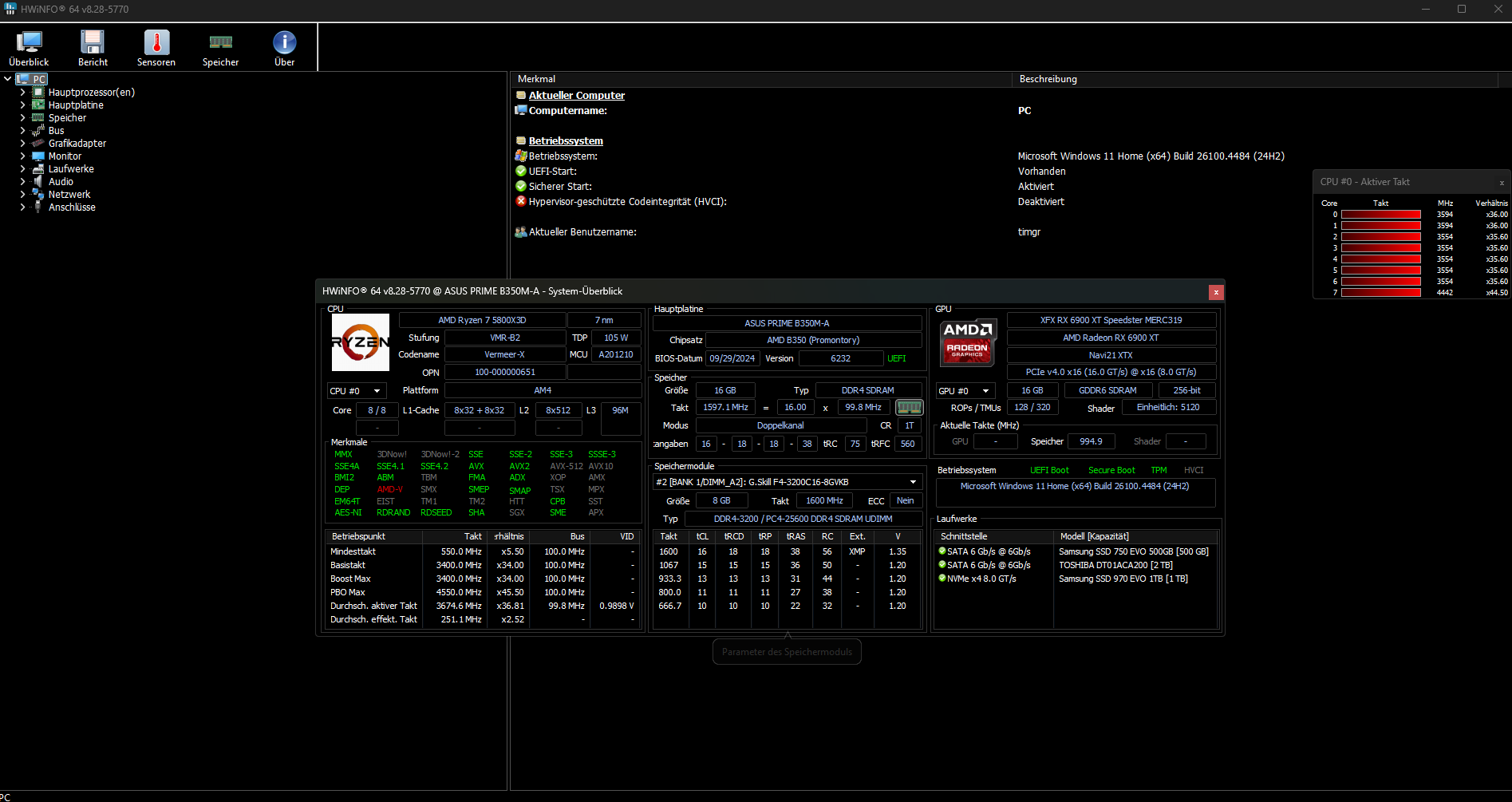Expand the Laufwerke tree node
The image size is (1512, 802).
tap(22, 169)
